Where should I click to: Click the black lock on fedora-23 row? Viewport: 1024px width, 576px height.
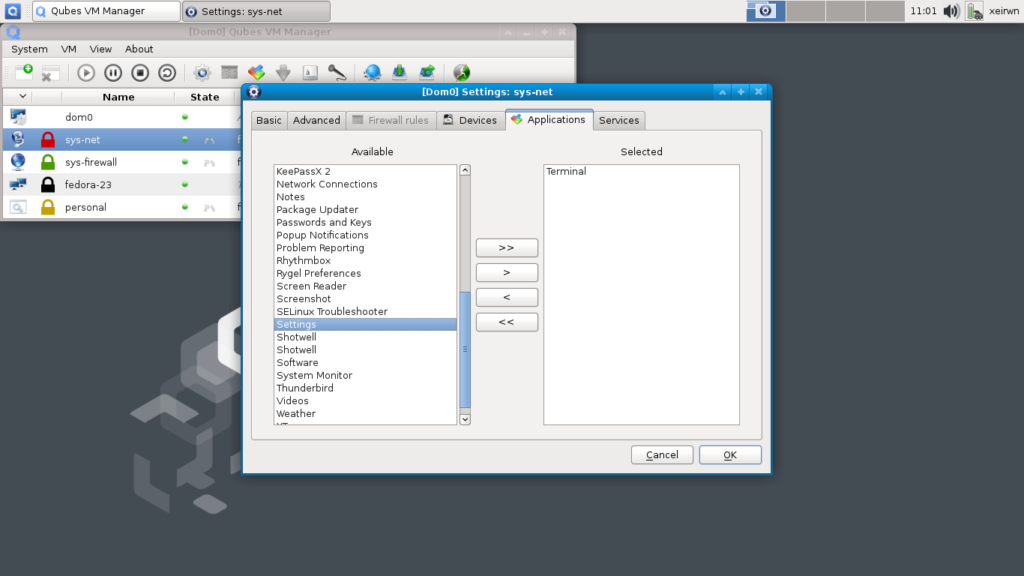[48, 185]
